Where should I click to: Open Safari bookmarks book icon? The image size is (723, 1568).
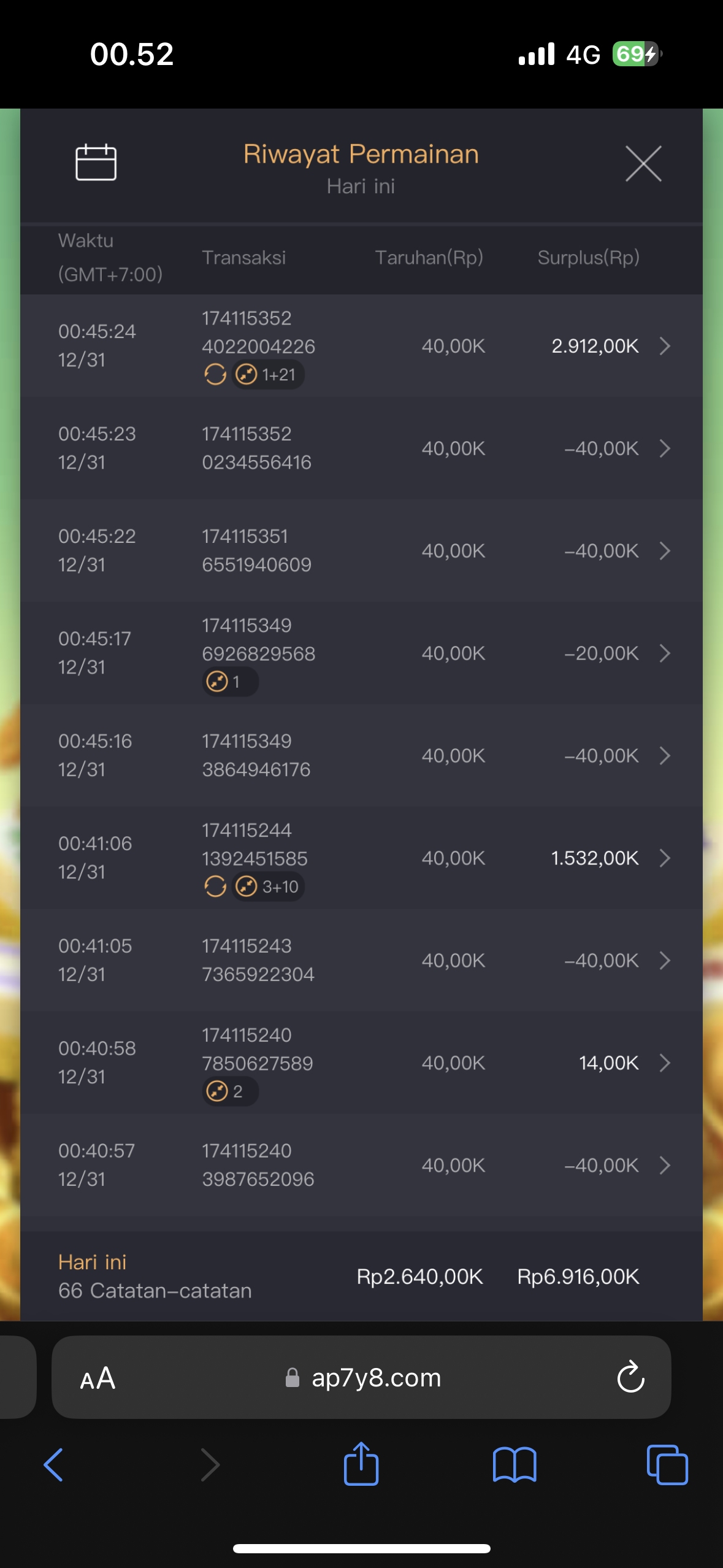515,1464
